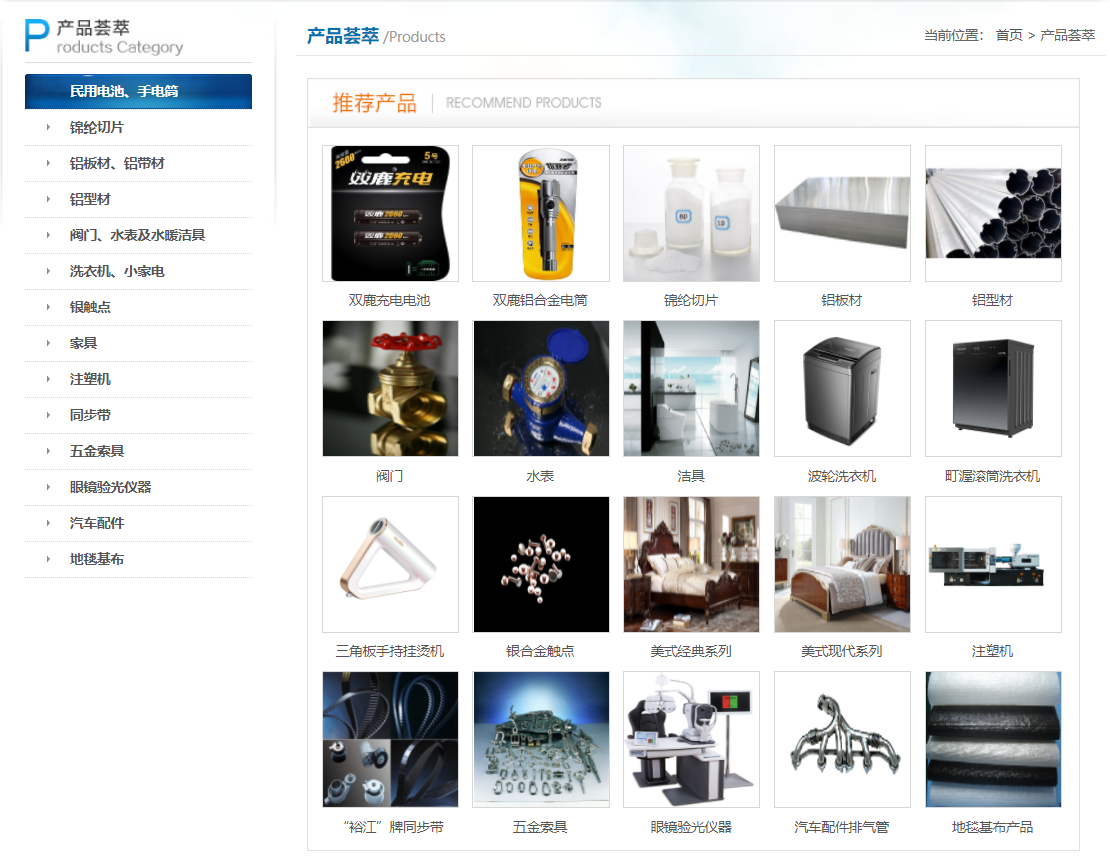Open the 眼镜验光仪器 equipment image
The height and width of the screenshot is (861, 1110).
coord(692,739)
